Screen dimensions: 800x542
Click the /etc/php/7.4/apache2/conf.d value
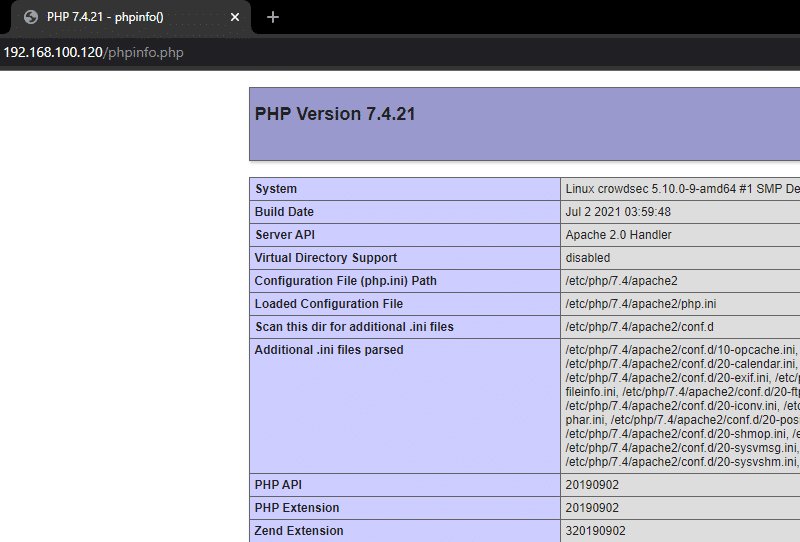tap(639, 327)
